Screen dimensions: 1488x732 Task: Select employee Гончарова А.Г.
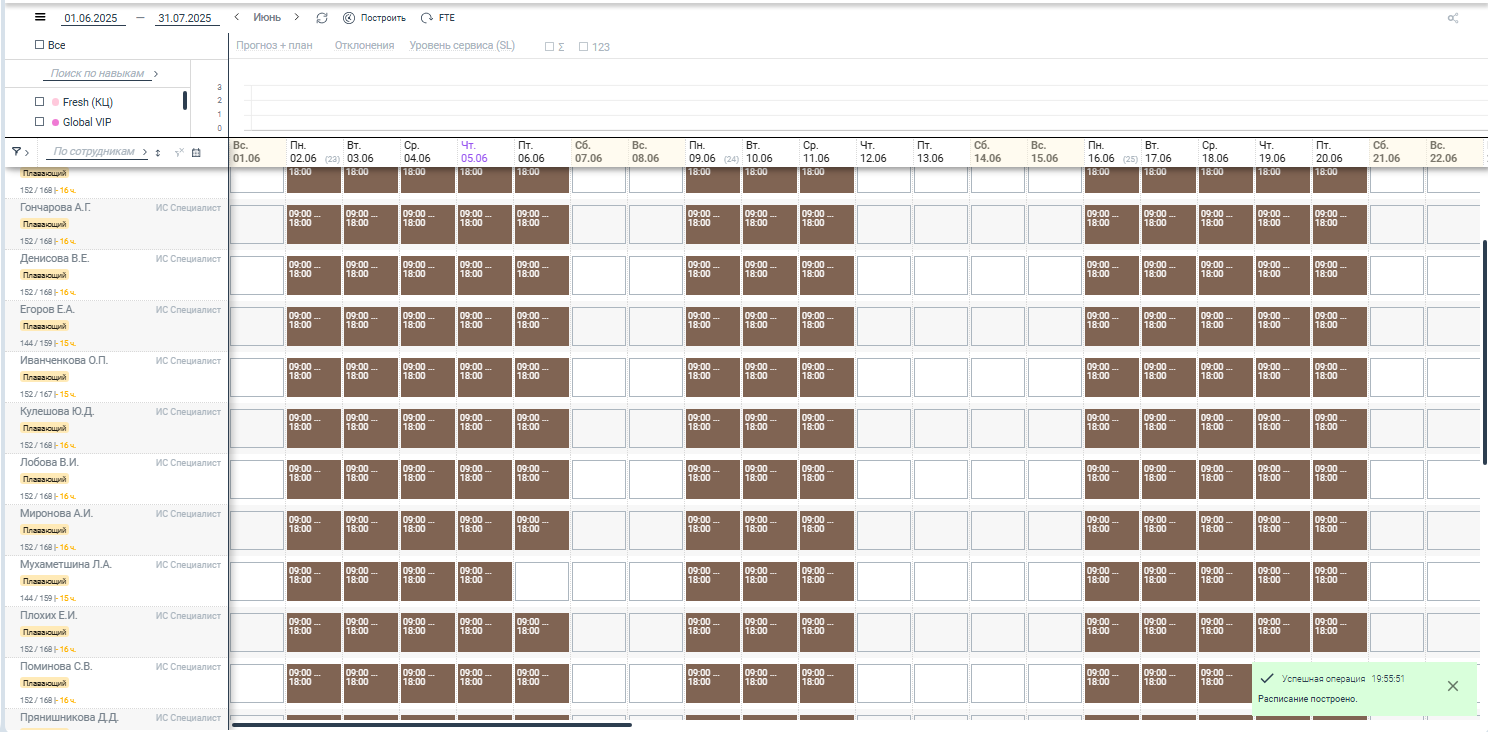(55, 207)
